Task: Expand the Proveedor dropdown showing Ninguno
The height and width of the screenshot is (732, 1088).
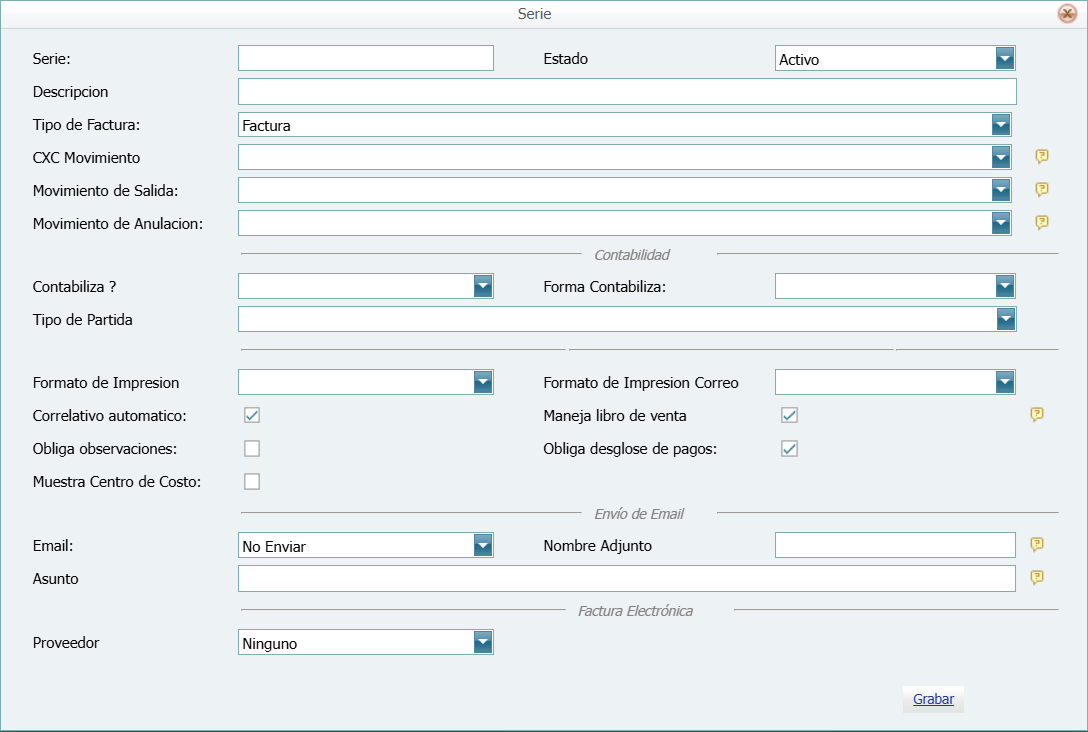Action: coord(483,642)
